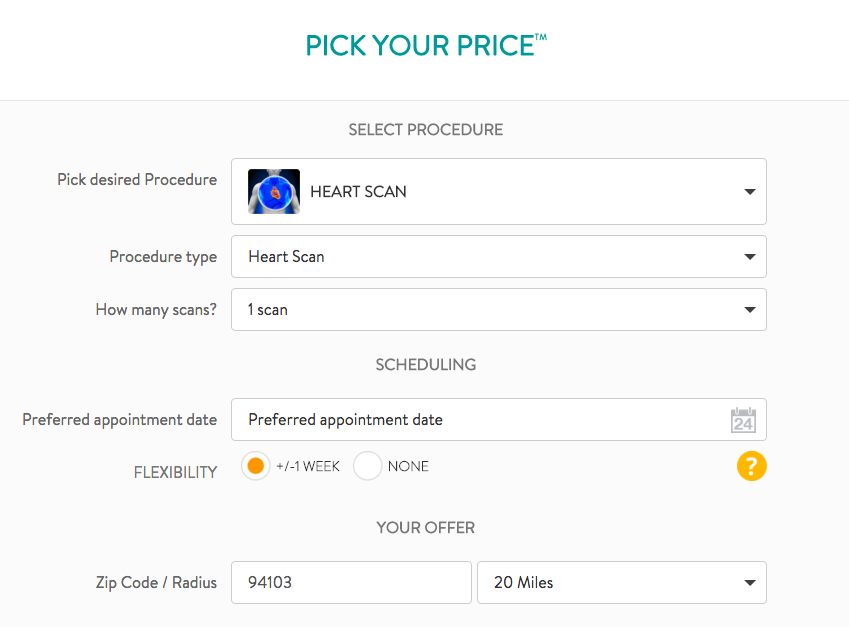Choose the NONE flexibility radio button
Screen dimensions: 849x627
[368, 466]
